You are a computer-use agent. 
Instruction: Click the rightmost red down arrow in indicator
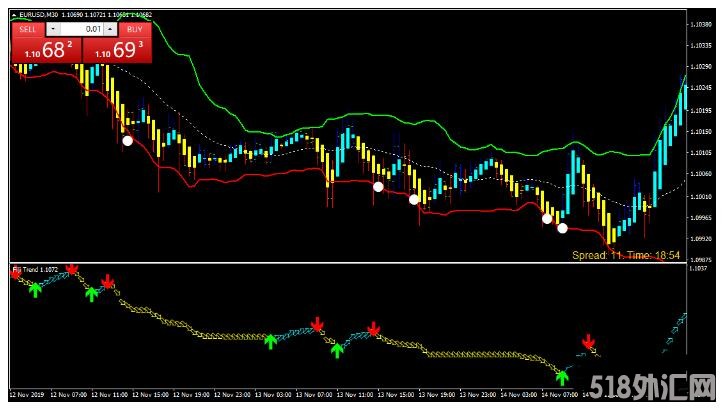pos(588,343)
